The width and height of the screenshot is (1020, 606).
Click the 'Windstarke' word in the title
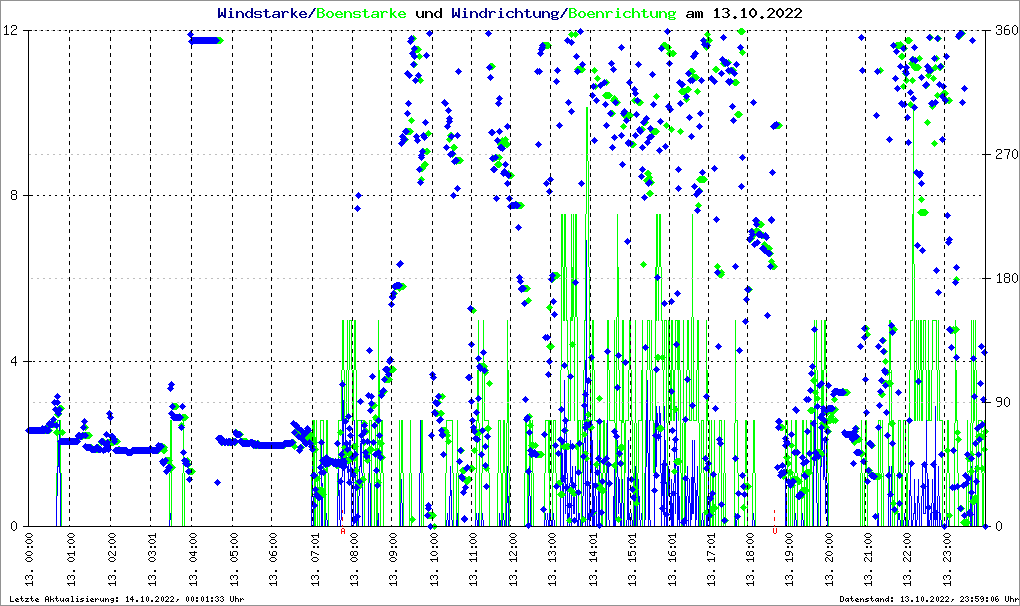point(262,13)
